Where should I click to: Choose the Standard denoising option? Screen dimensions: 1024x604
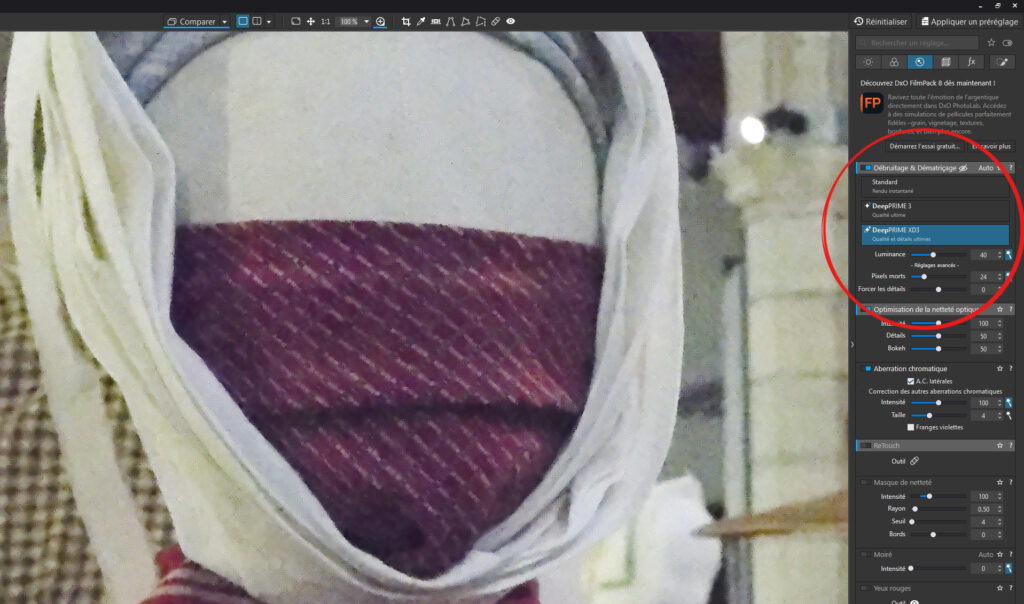(935, 186)
